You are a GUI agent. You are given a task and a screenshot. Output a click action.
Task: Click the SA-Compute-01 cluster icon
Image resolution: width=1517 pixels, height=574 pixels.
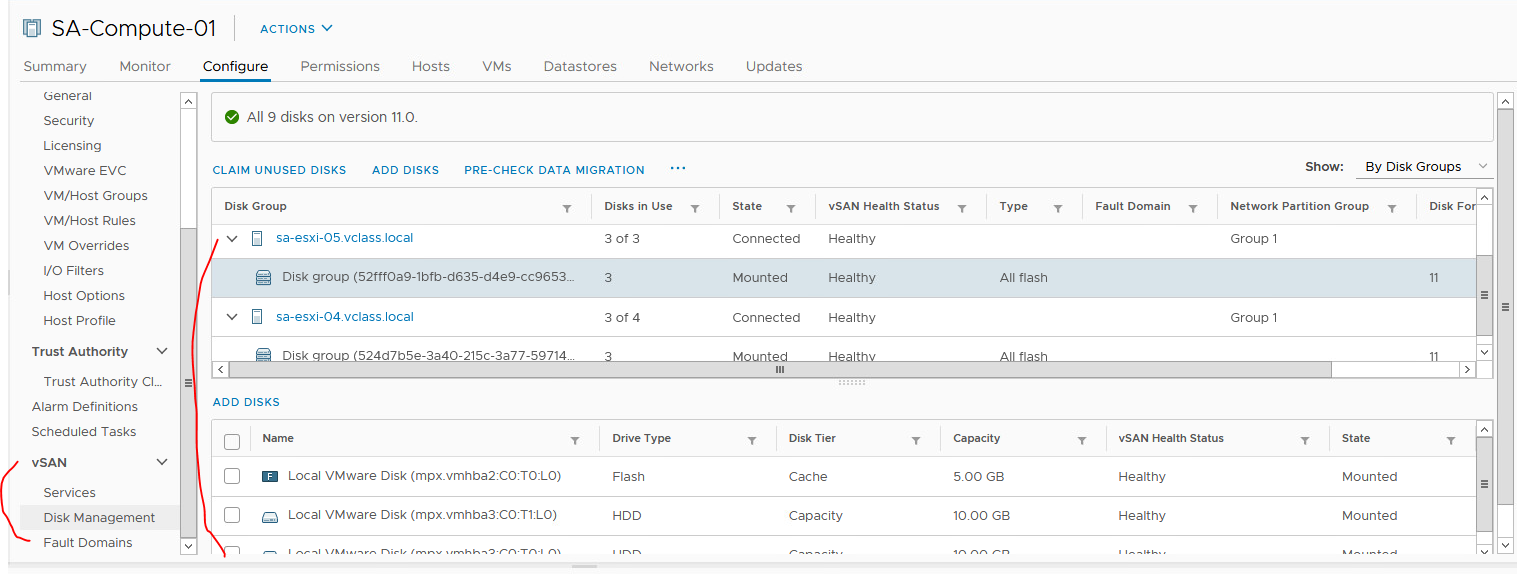tap(33, 28)
